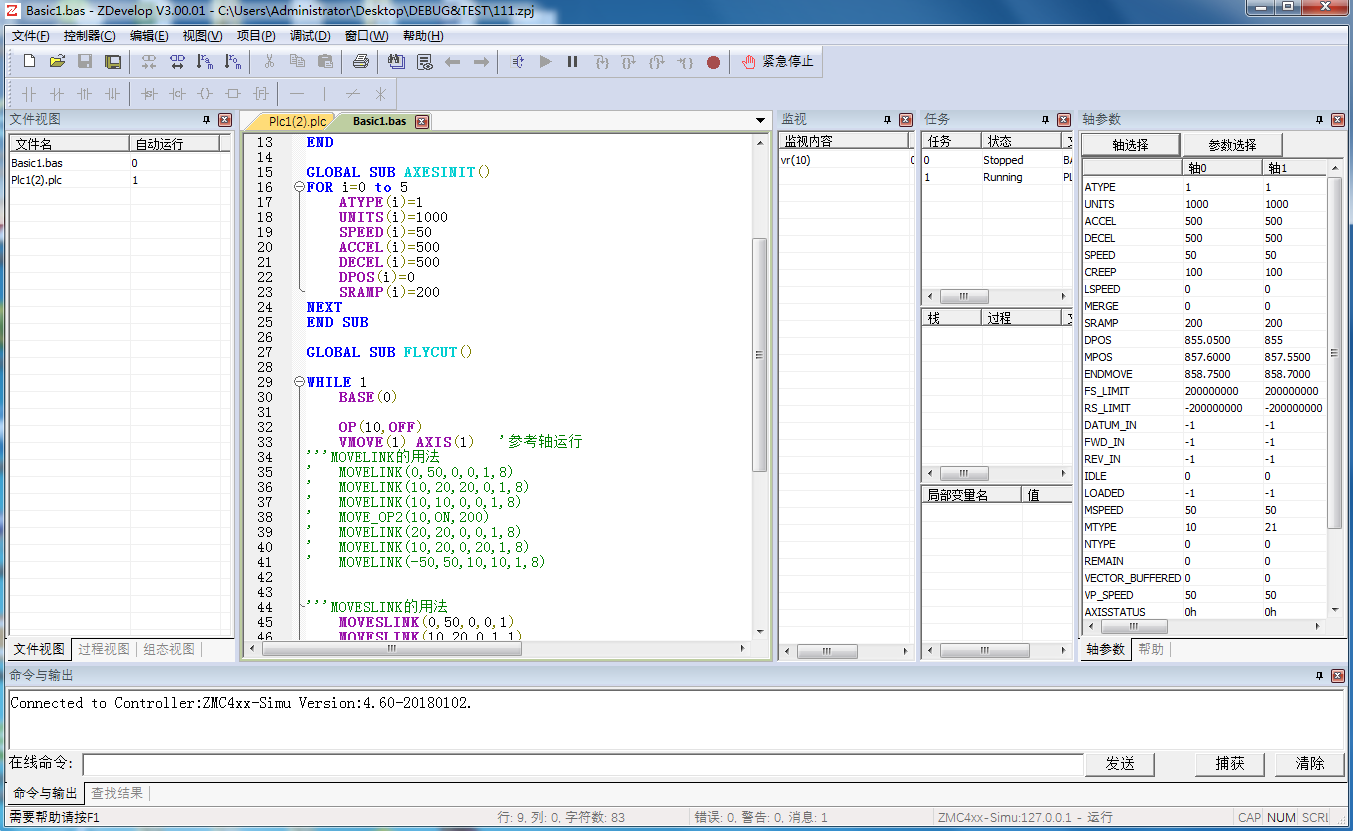
Task: Click the 在线命令 input field
Action: 583,764
